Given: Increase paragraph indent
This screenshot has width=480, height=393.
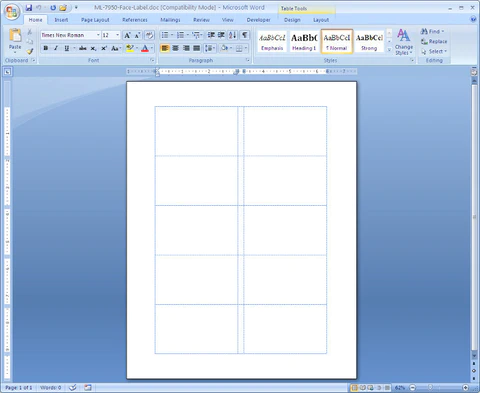Looking at the screenshot, I should coord(221,35).
